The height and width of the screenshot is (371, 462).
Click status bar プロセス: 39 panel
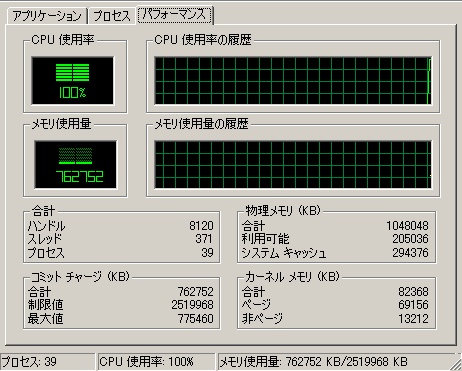point(47,362)
